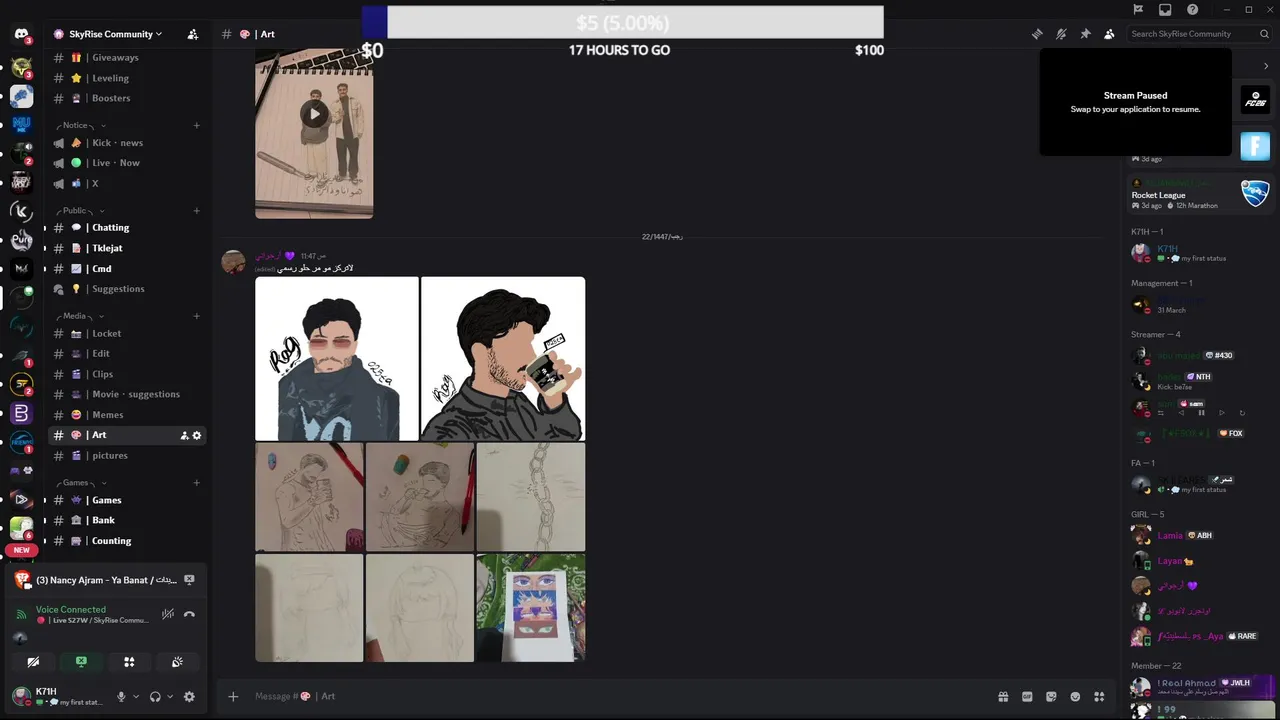The image size is (1280, 720).
Task: Toggle noise suppression icon
Action: [168, 614]
